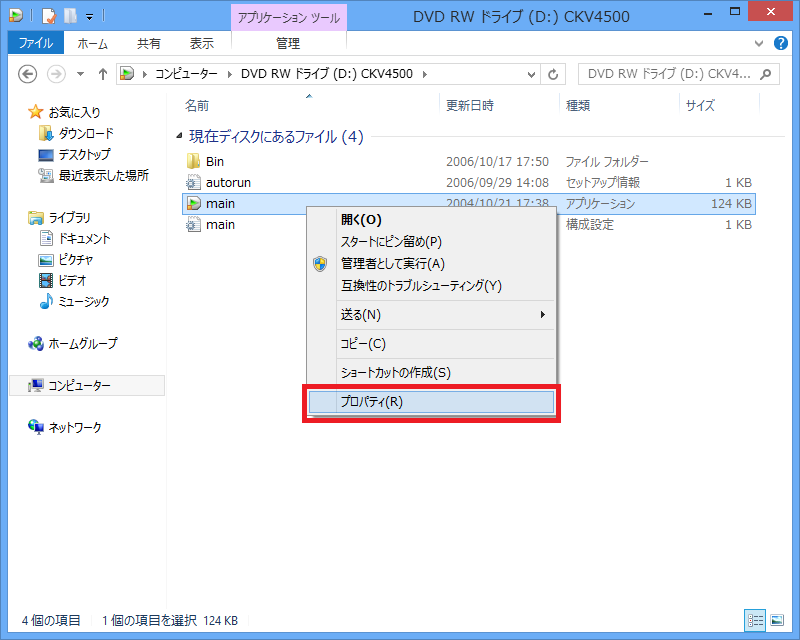Select the autorun setup information file

point(227,183)
